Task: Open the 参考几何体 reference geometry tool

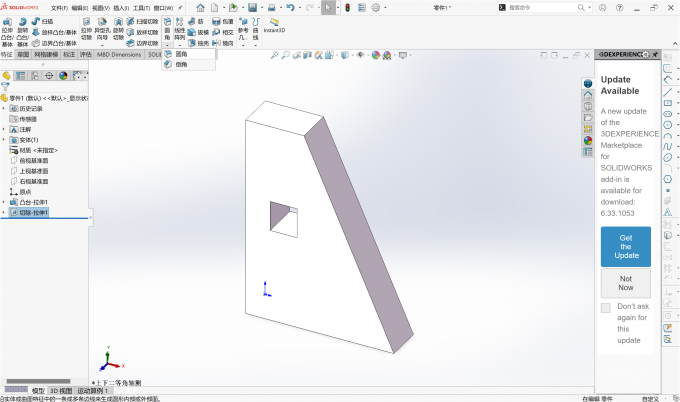Action: [x=243, y=29]
